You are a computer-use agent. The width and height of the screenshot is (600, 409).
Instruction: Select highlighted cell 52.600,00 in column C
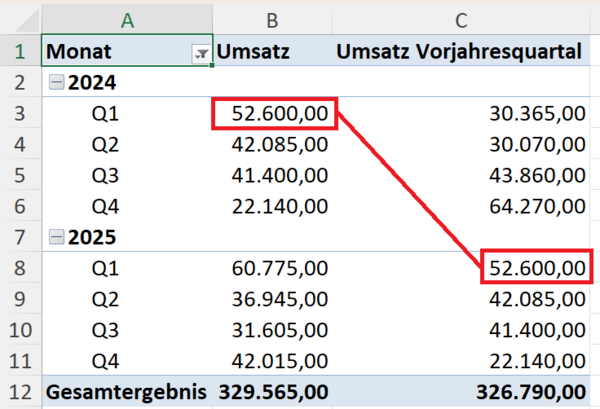[535, 268]
